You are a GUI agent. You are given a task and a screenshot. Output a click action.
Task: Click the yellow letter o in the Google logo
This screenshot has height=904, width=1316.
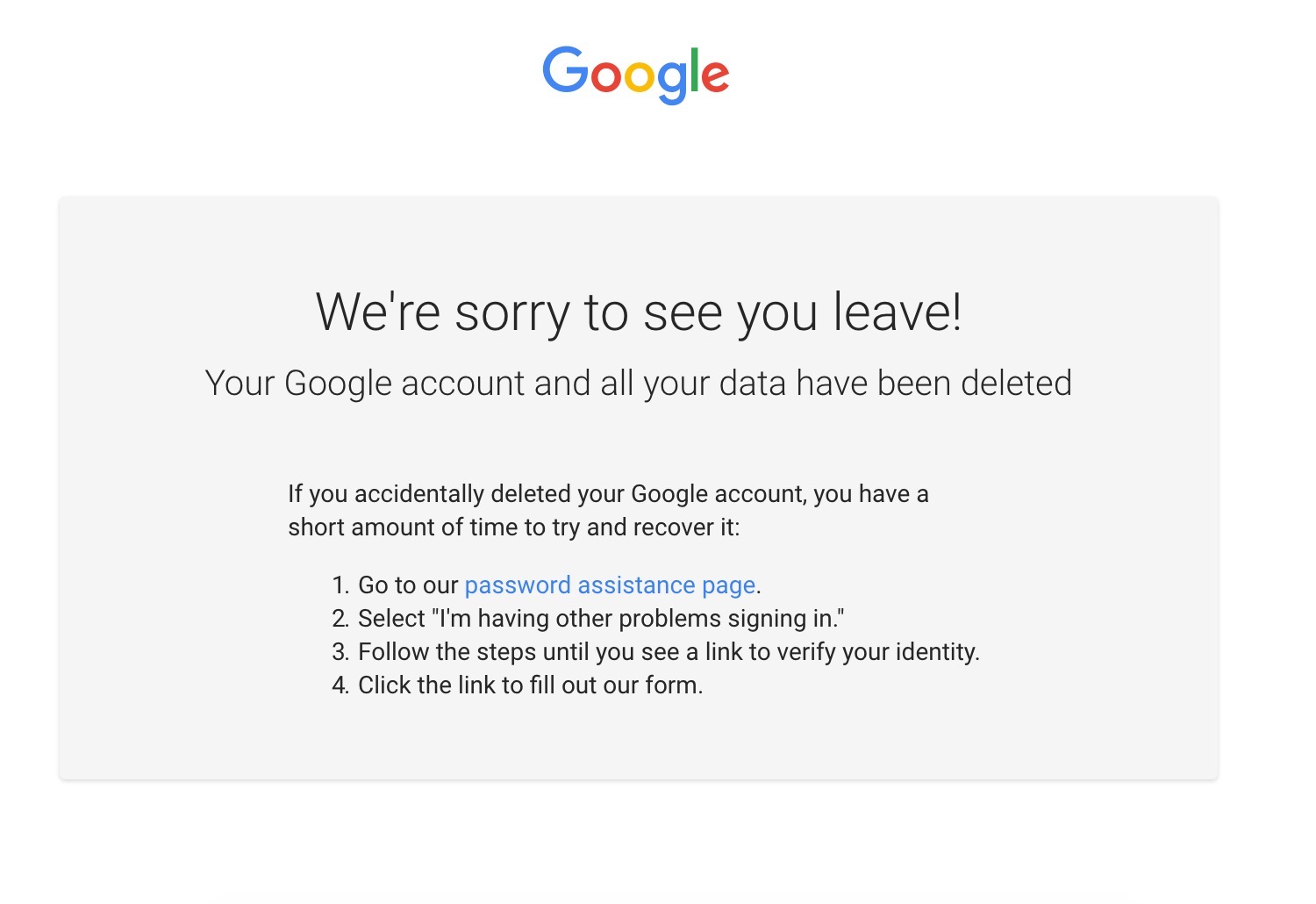click(x=640, y=77)
